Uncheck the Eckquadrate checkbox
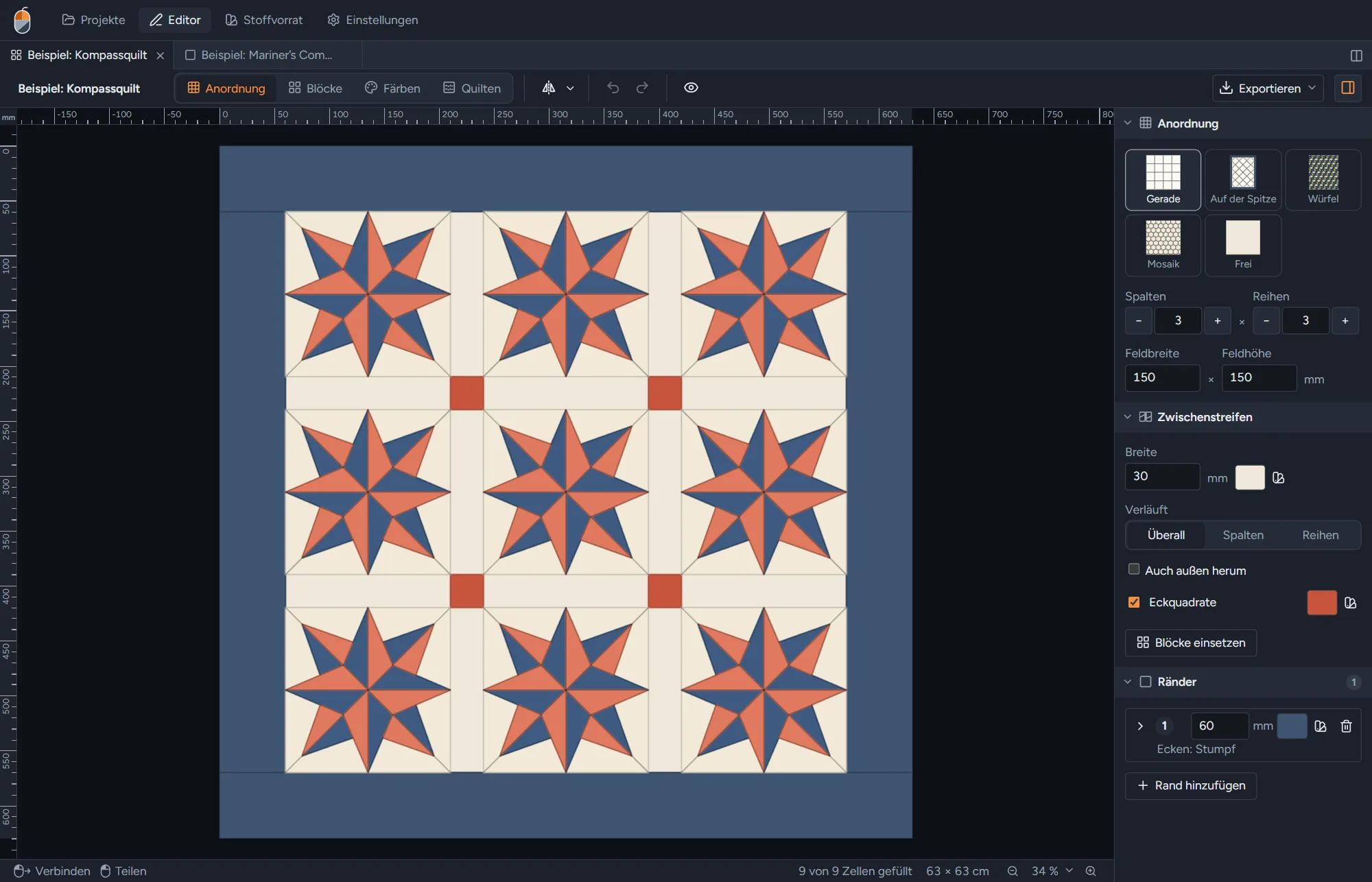This screenshot has height=882, width=1372. tap(1134, 602)
